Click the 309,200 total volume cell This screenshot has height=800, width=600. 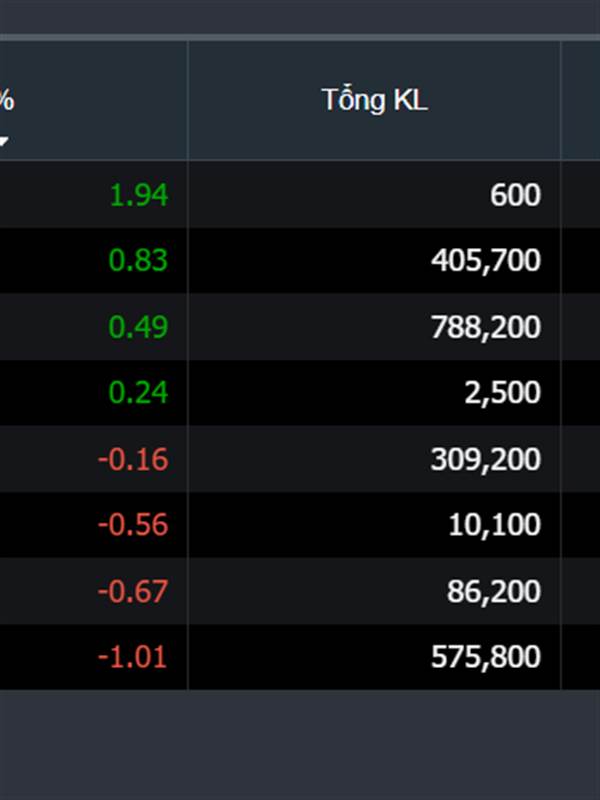point(374,459)
